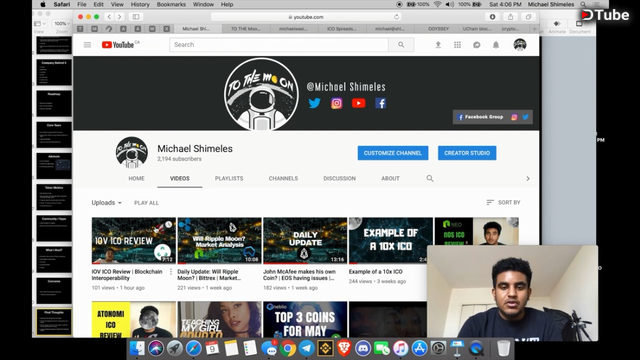Go back in Safari

109,17
